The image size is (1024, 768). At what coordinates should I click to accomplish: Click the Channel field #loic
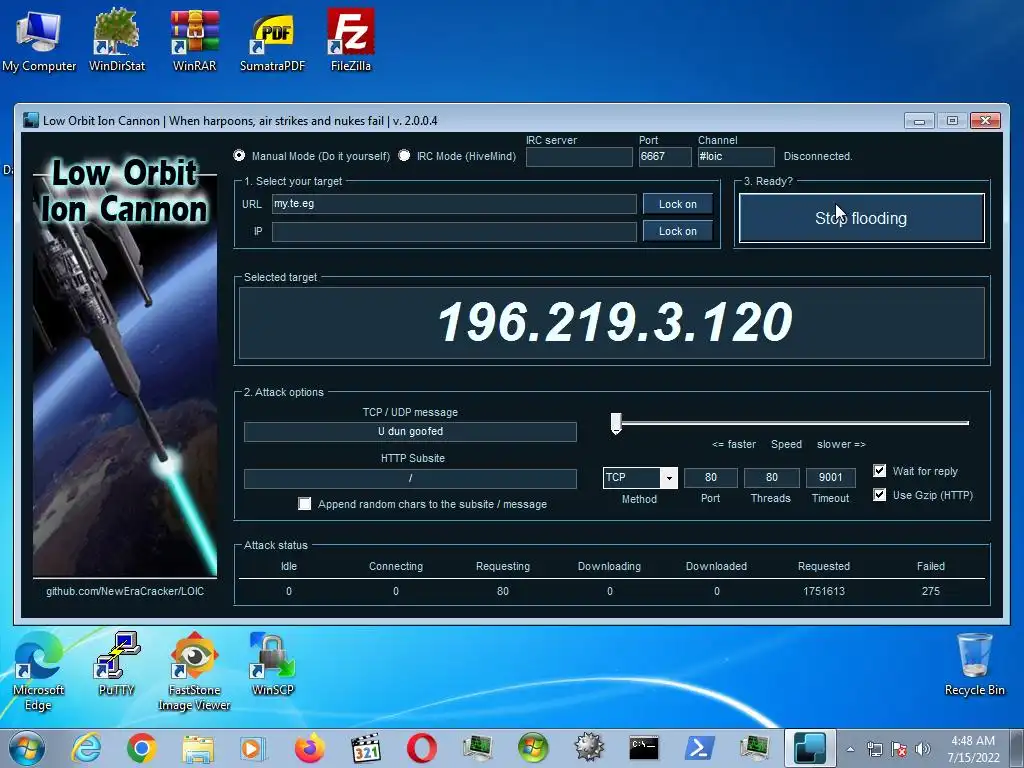(x=736, y=157)
